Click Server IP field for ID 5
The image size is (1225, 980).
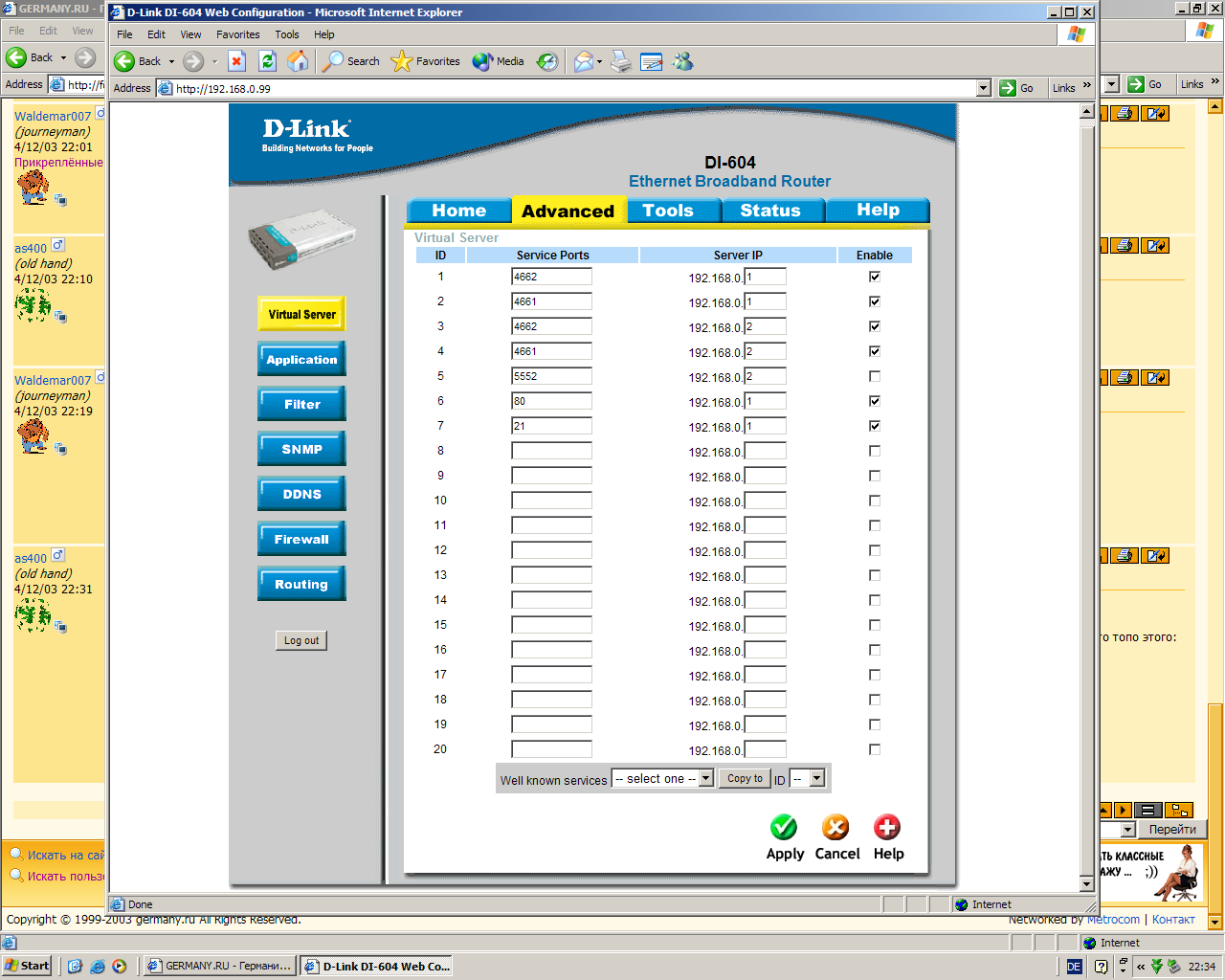(765, 376)
